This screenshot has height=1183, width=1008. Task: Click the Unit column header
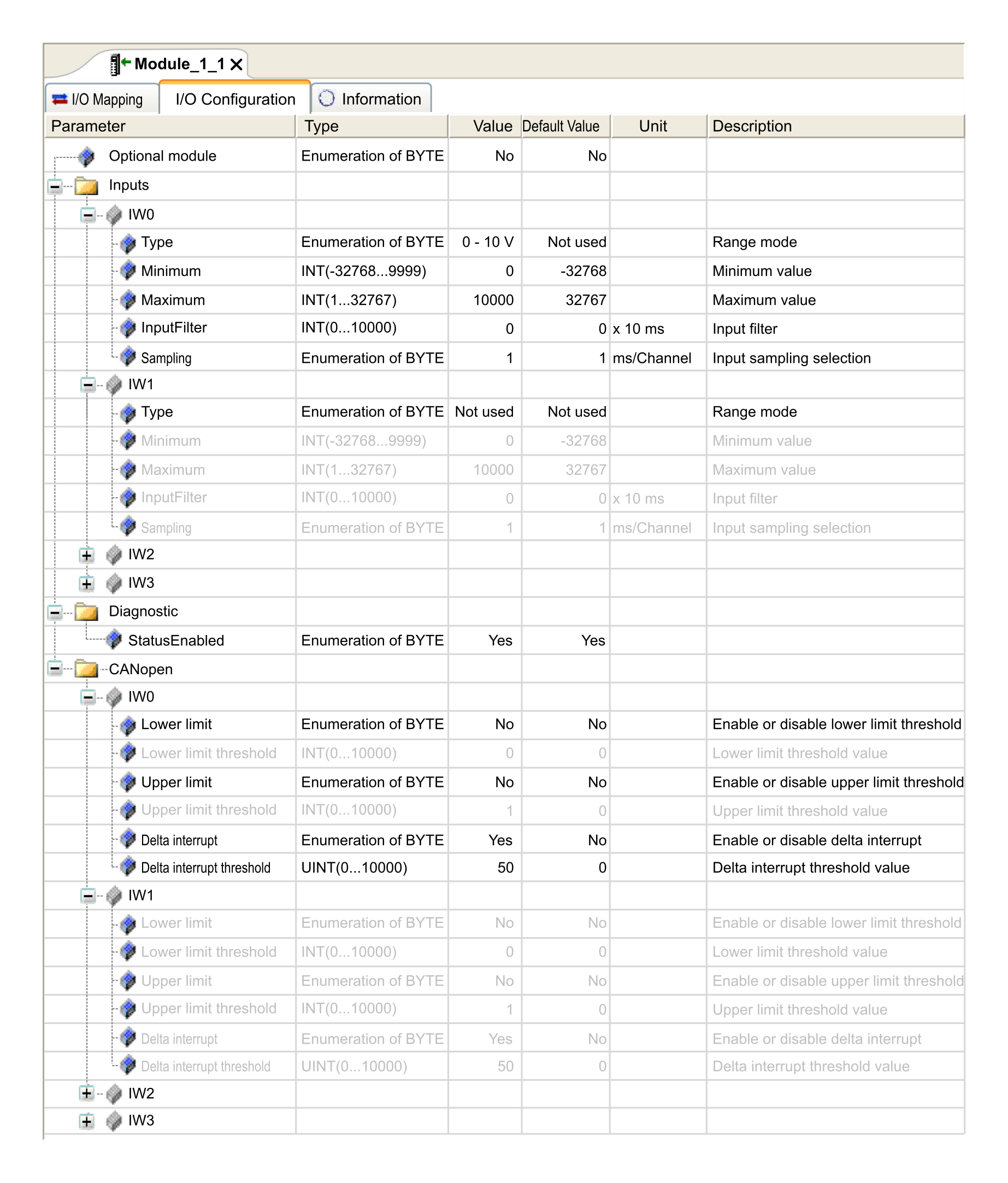[658, 126]
